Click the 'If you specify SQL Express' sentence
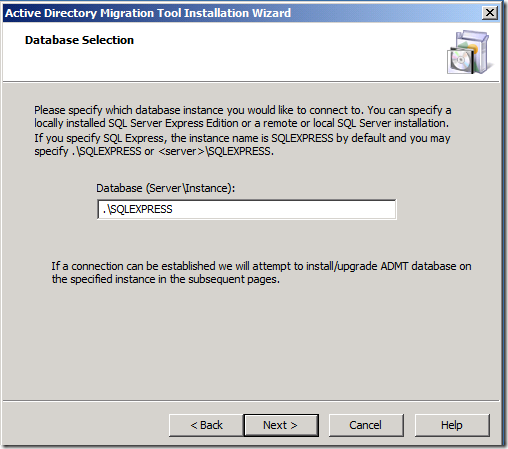 coord(242,145)
